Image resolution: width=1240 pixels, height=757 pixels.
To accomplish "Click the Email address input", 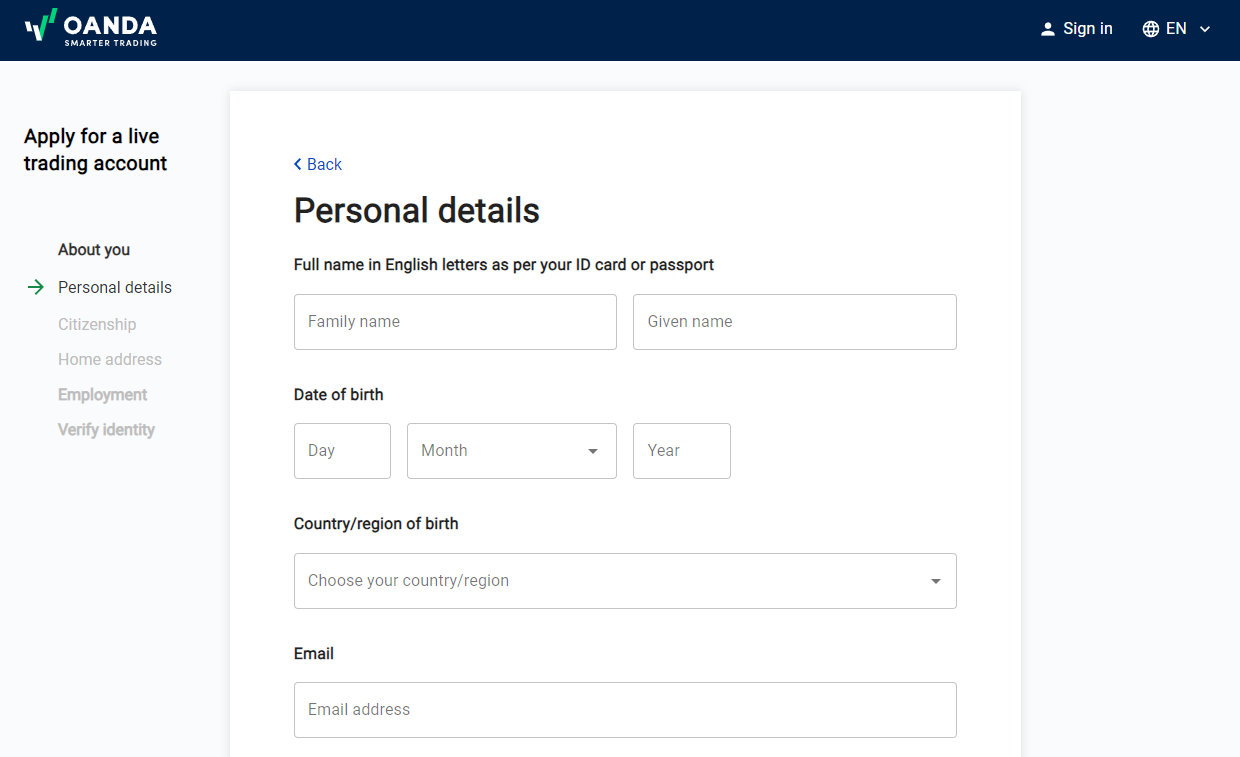I will pos(625,710).
